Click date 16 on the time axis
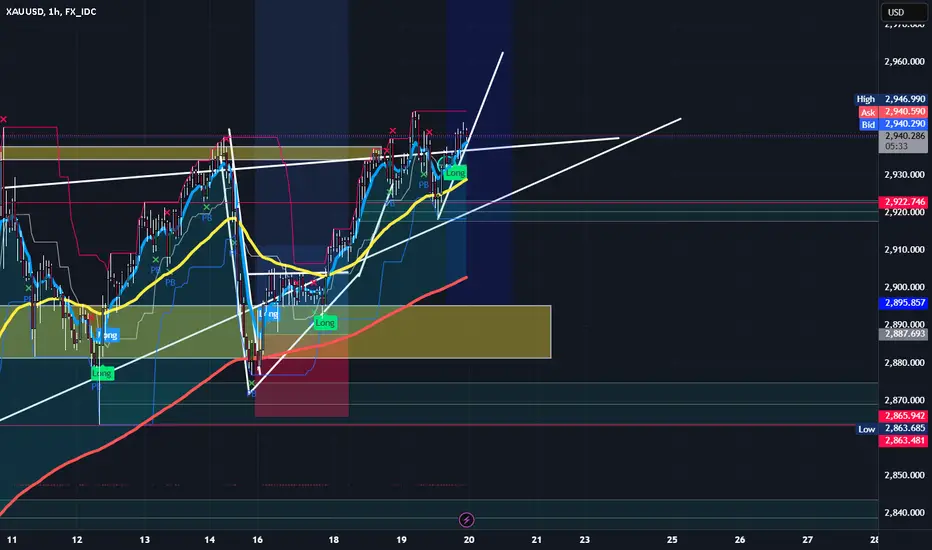 (x=257, y=540)
